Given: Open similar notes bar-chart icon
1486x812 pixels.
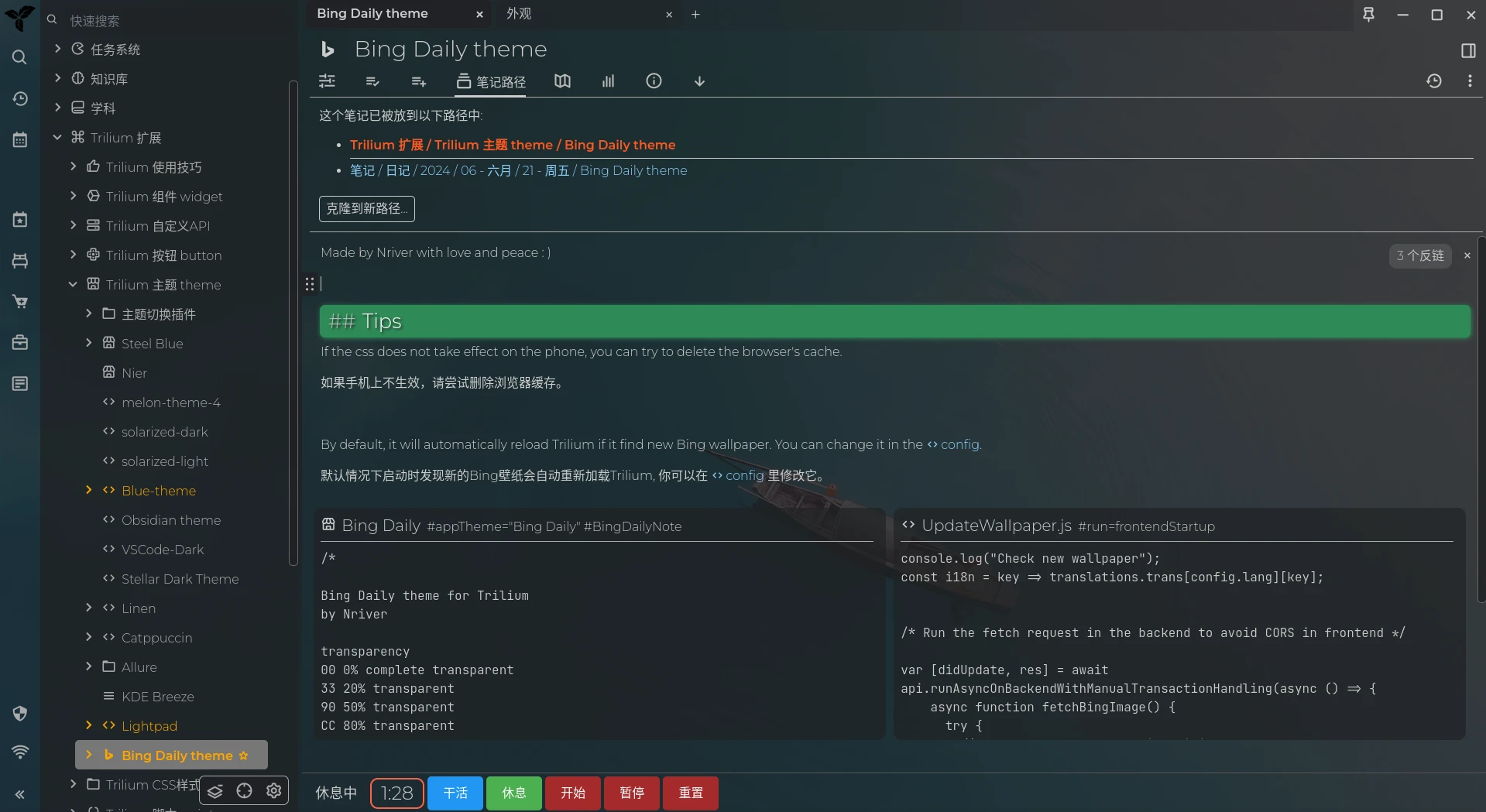Looking at the screenshot, I should (x=608, y=81).
